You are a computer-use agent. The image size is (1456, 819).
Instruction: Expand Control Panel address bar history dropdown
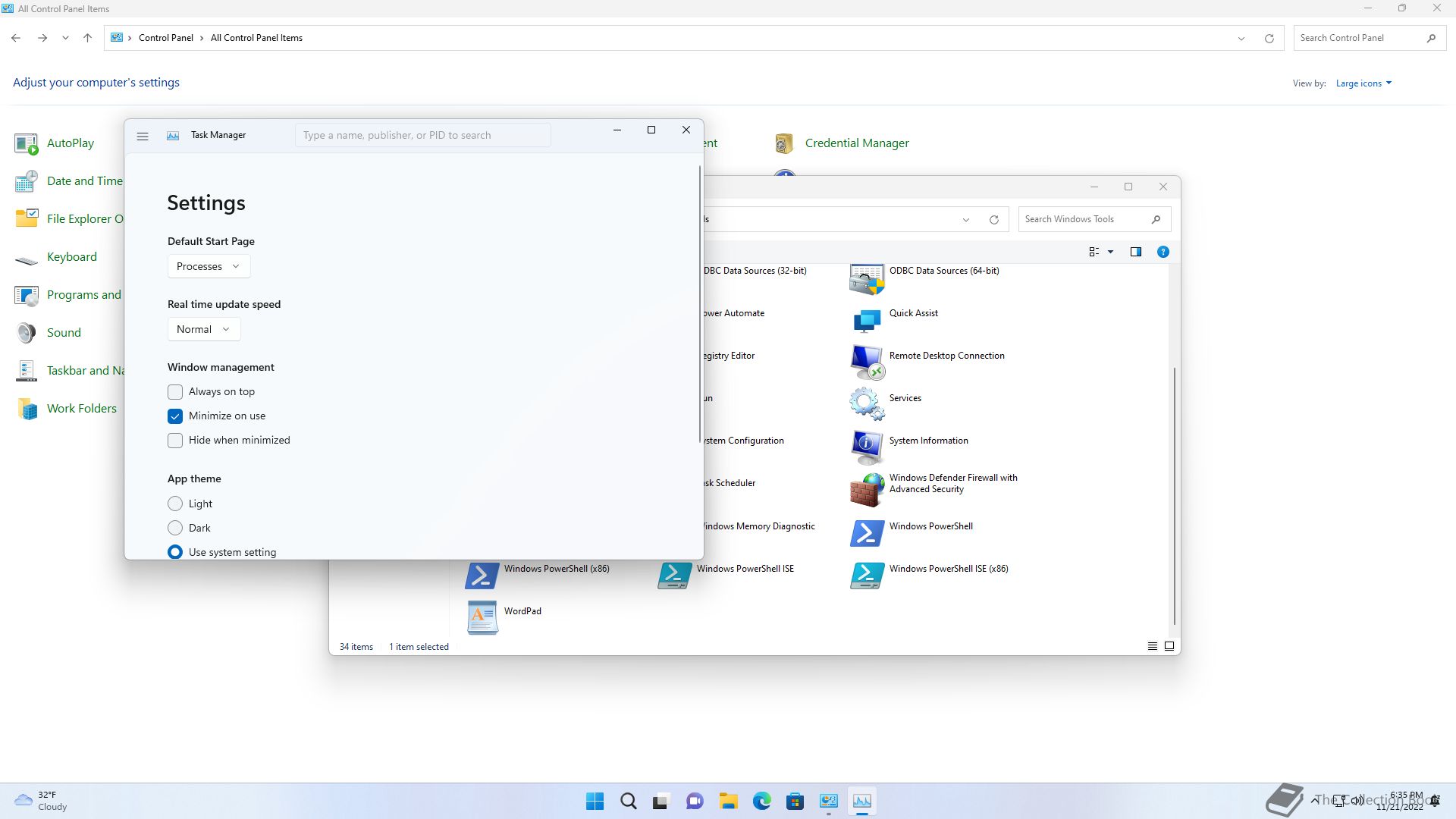(1241, 39)
